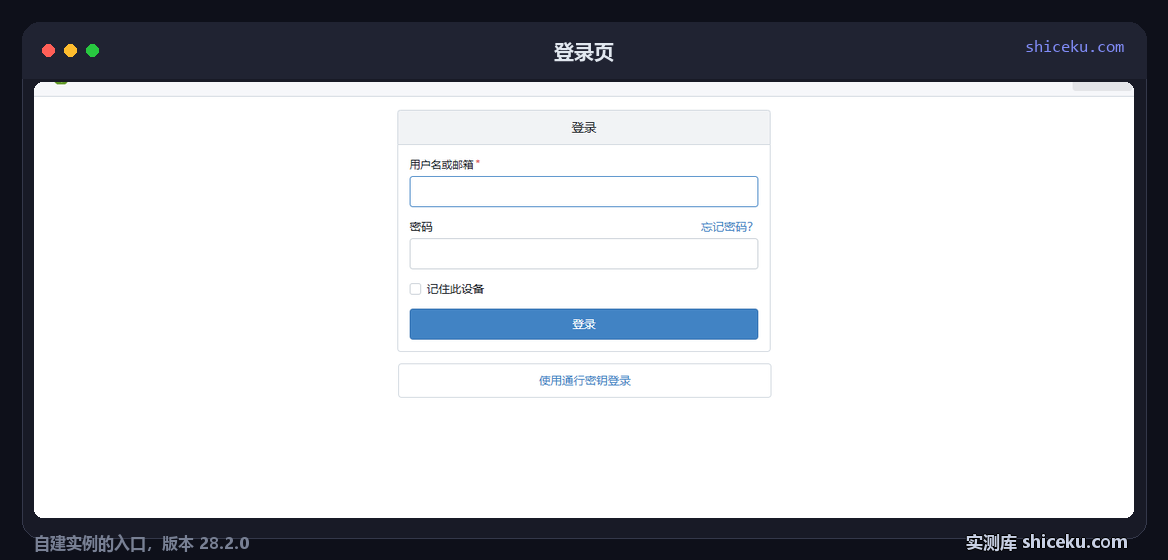Click the red close window dot

pyautogui.click(x=48, y=51)
